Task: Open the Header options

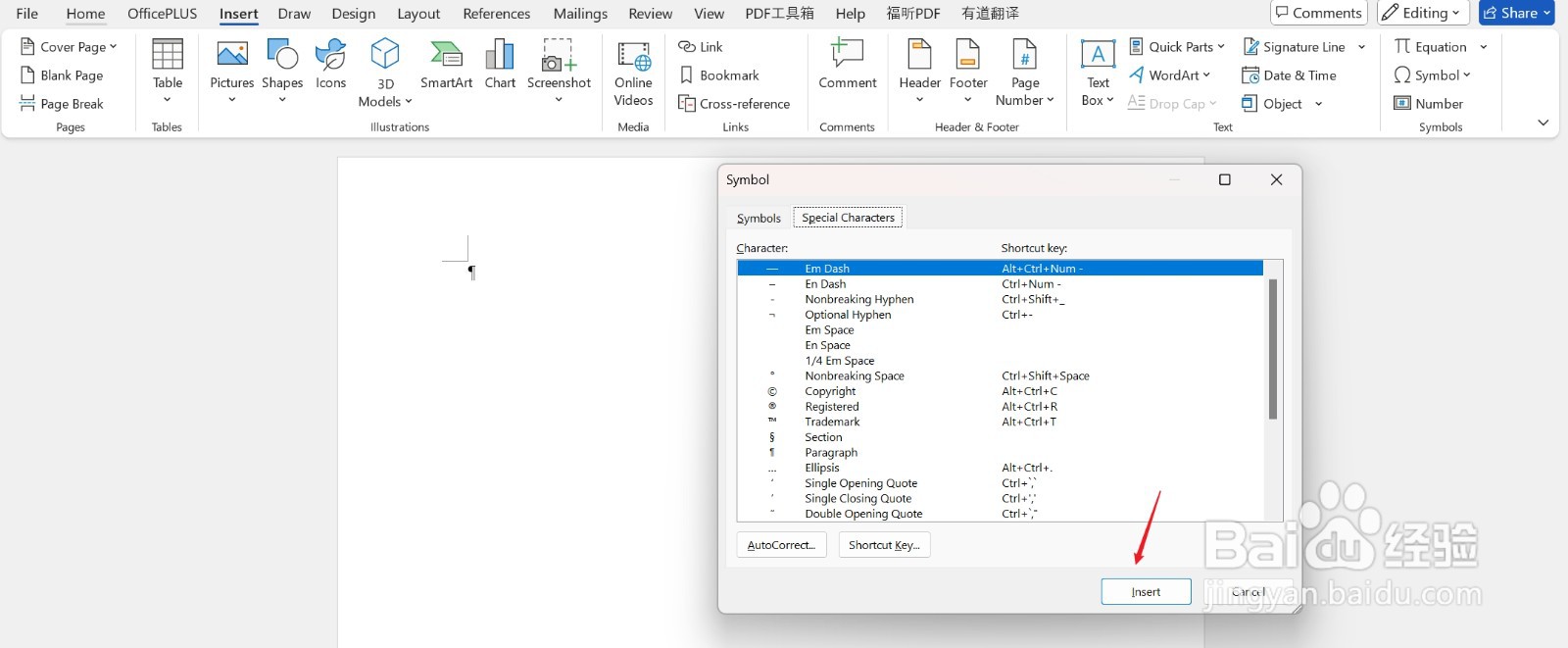Action: (919, 71)
